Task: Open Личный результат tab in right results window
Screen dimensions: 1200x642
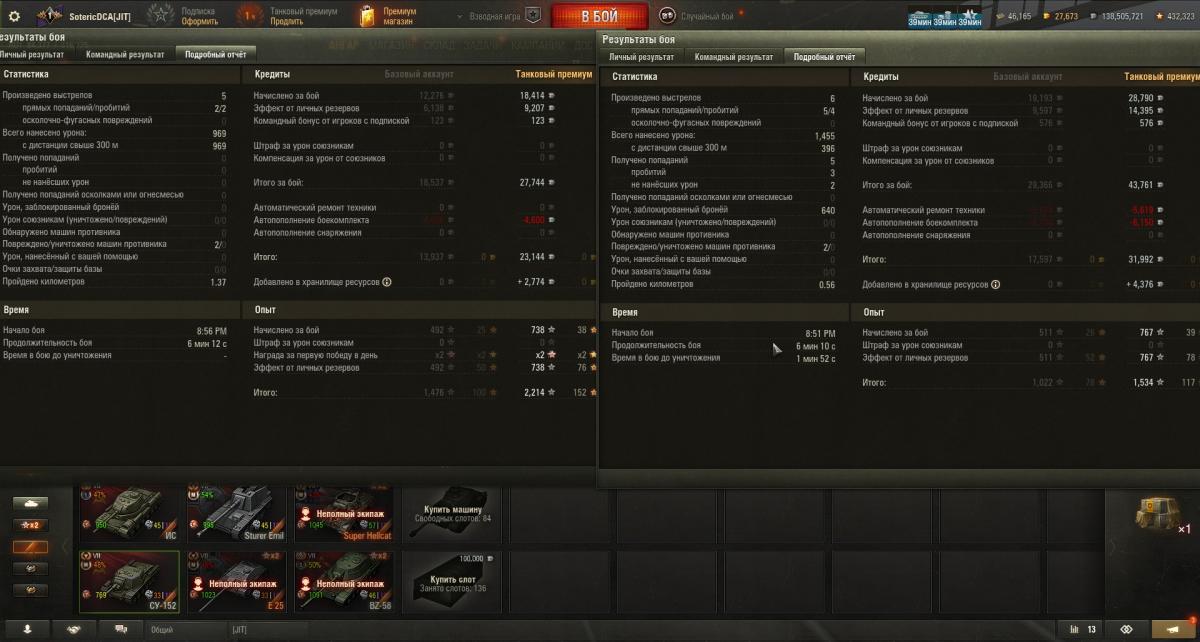Action: pos(642,57)
